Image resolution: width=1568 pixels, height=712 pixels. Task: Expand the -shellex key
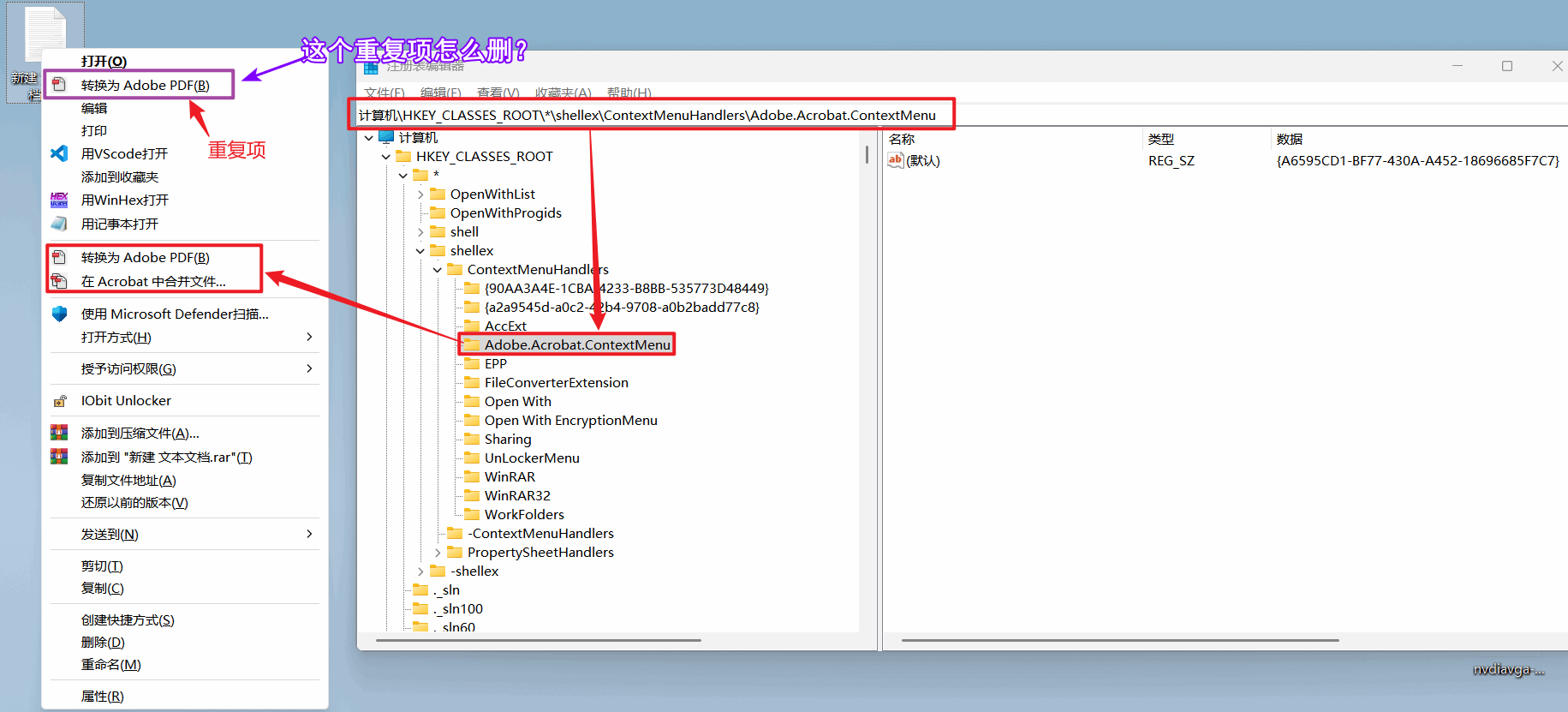(420, 571)
